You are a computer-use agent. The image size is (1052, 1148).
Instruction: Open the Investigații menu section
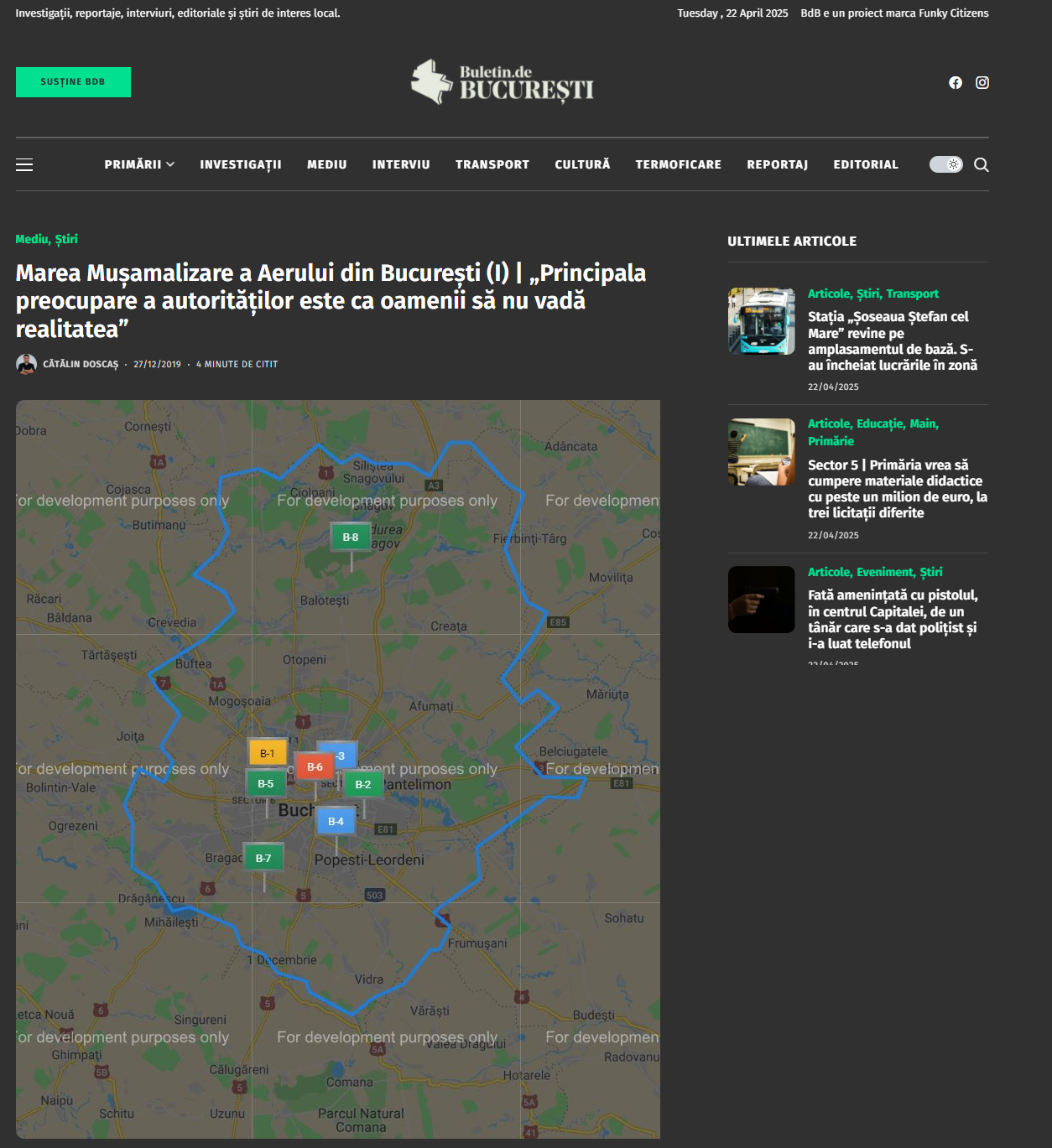[x=241, y=164]
